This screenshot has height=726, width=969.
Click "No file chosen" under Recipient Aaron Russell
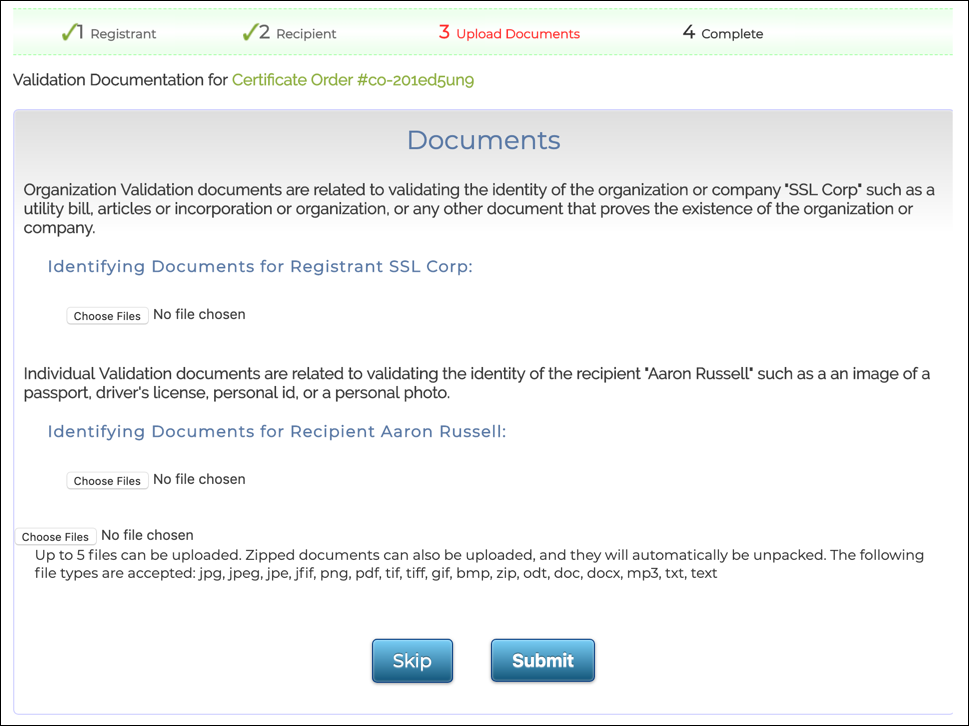[x=199, y=480]
